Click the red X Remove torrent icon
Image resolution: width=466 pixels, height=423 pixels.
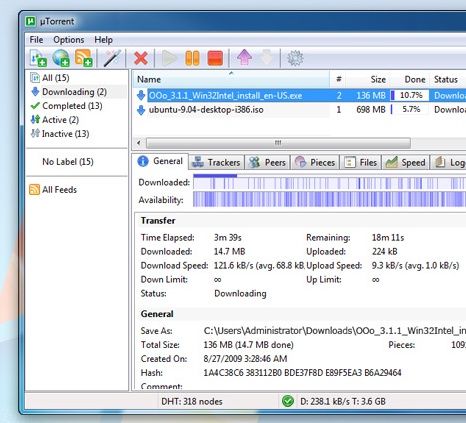click(x=141, y=58)
